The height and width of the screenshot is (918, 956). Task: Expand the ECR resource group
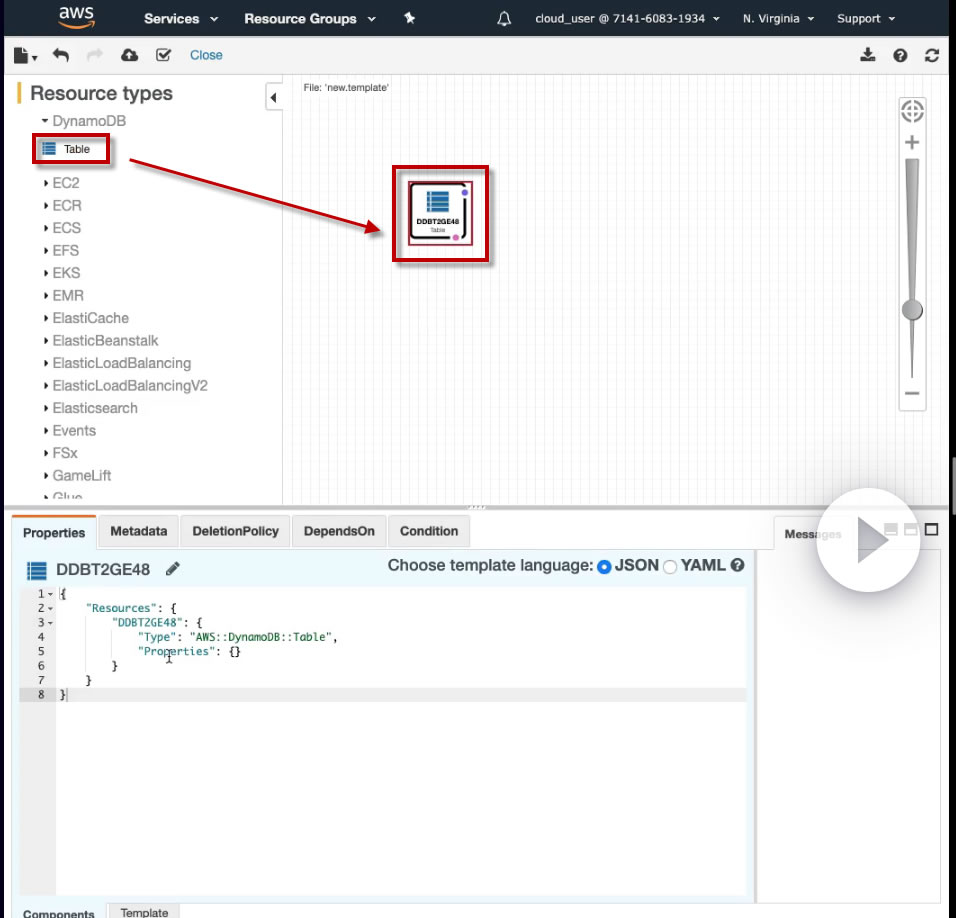[x=46, y=205]
